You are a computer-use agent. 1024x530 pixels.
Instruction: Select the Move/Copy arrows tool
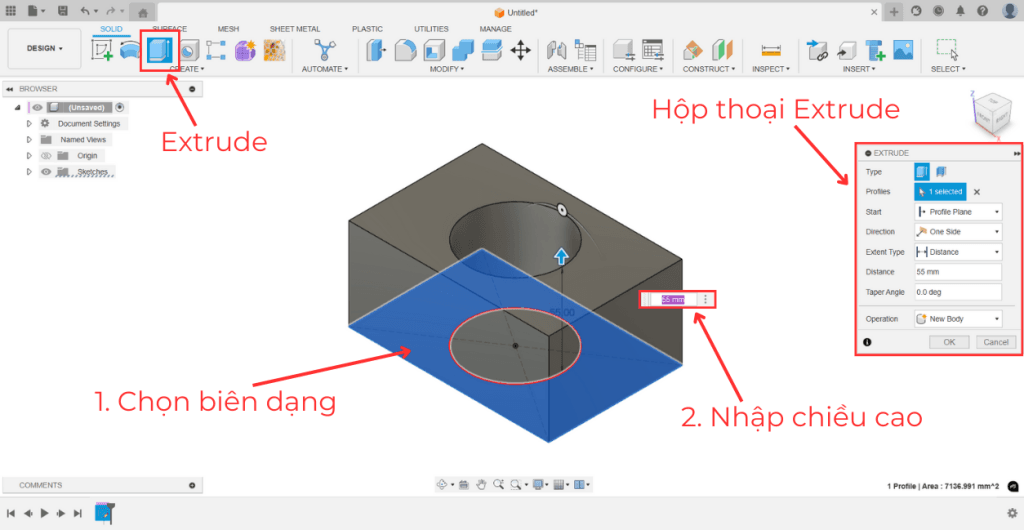point(520,49)
